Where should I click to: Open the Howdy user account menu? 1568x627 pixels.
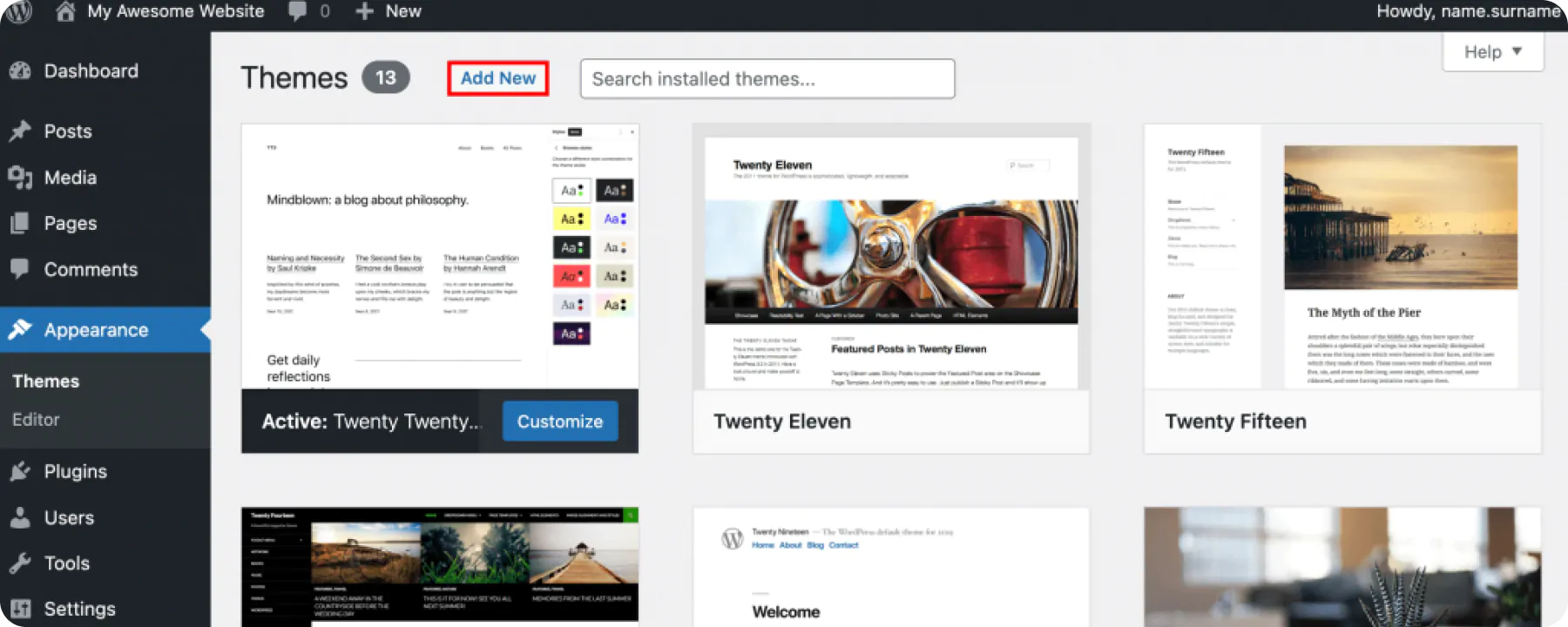click(1467, 11)
